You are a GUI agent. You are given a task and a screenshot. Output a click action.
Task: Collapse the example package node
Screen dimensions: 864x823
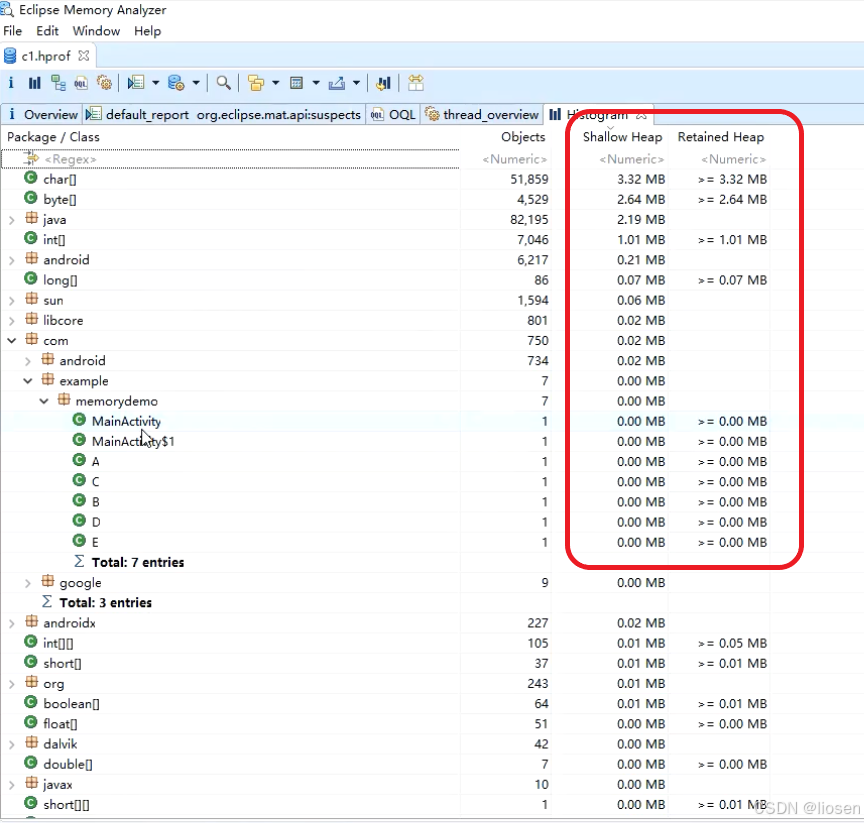tap(28, 381)
